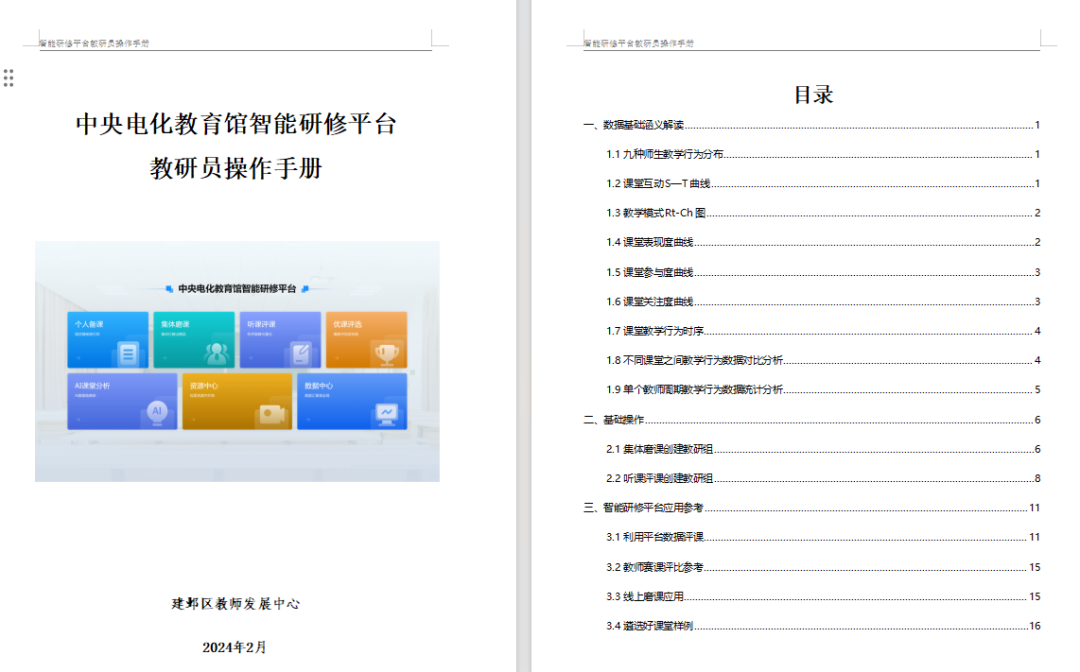Click the monitor chart icon on the 数据中心 tile
Viewport: 1080px width, 672px height.
385,412
